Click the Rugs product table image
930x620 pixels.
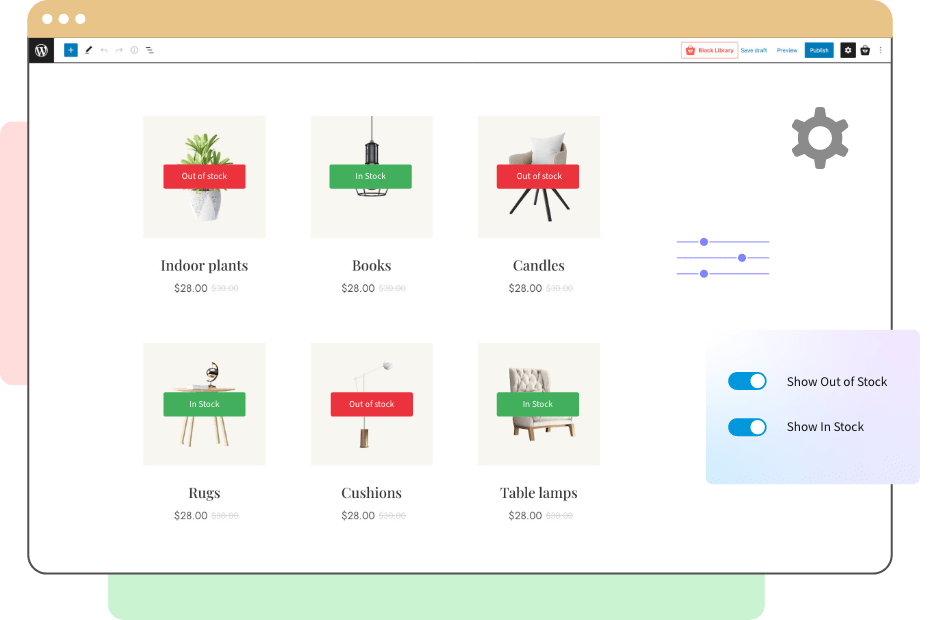204,404
